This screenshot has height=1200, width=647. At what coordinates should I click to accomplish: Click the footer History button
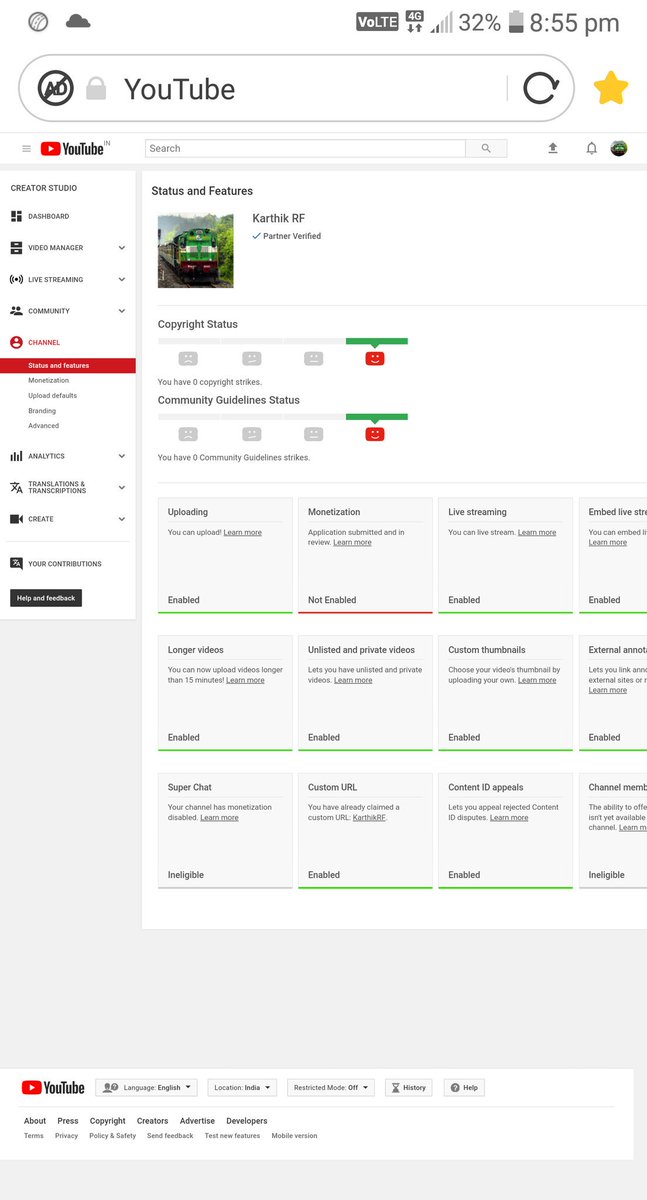pos(409,1087)
